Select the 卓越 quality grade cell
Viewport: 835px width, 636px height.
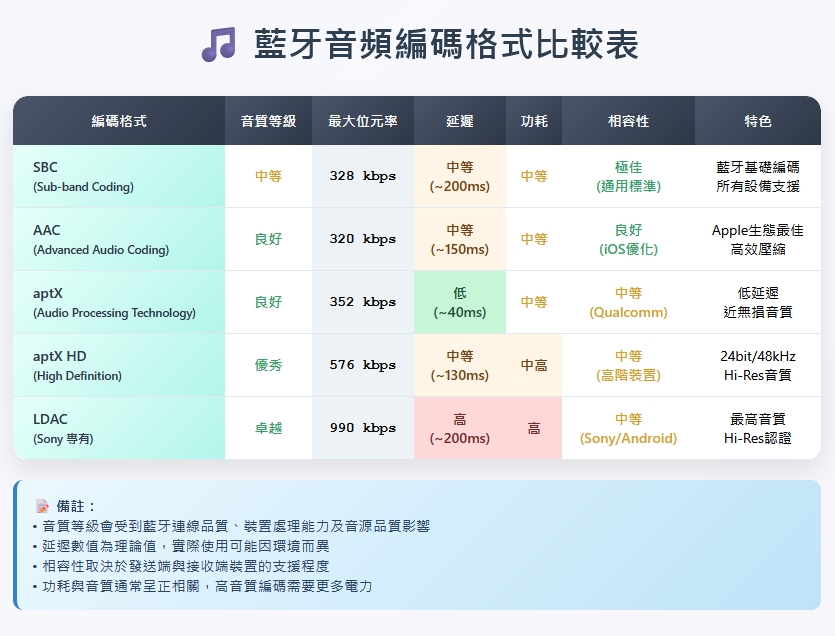pyautogui.click(x=268, y=428)
